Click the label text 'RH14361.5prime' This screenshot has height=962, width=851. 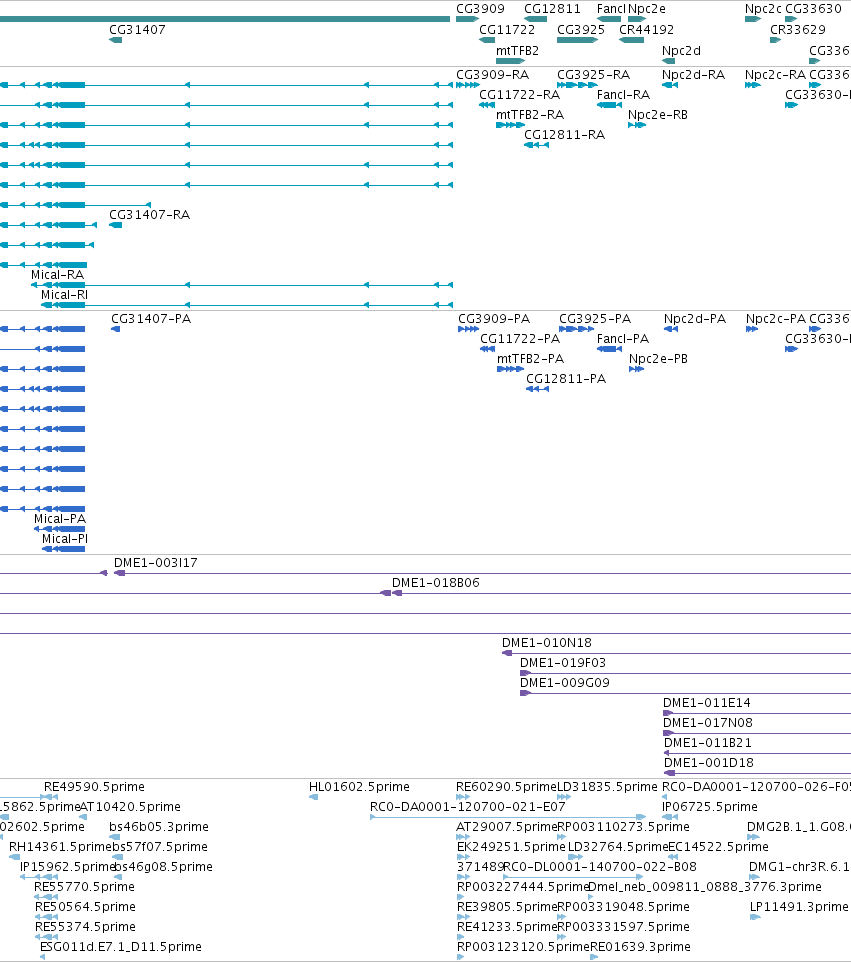[x=60, y=847]
